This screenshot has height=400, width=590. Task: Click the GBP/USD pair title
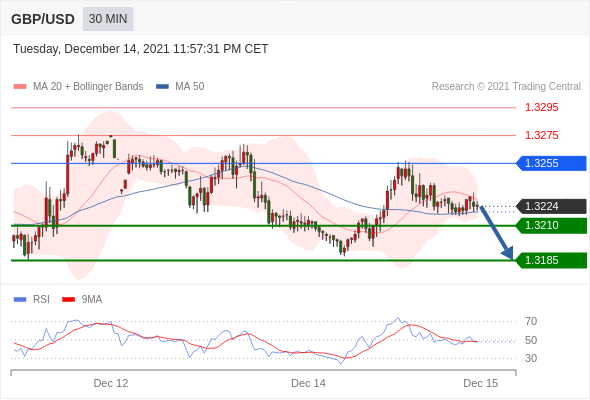click(x=43, y=19)
